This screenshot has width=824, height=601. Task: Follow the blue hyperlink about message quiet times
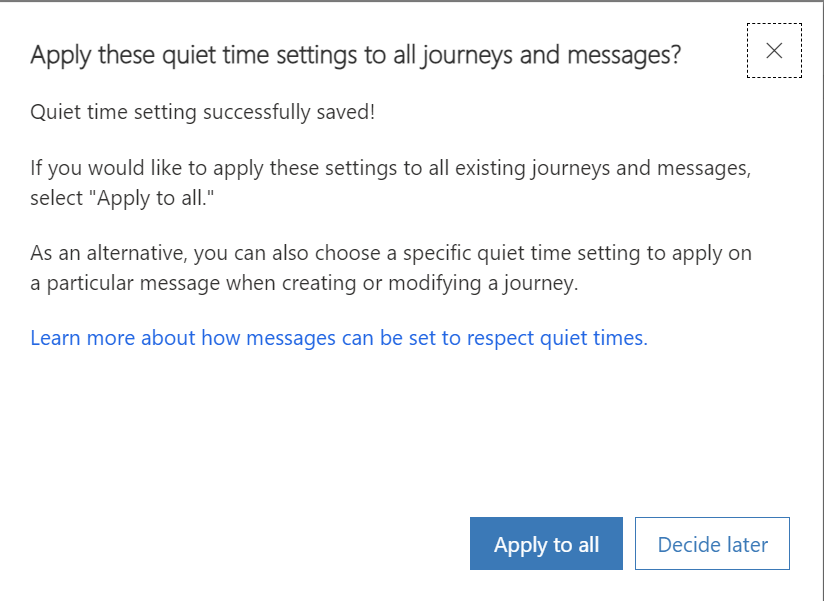pos(337,338)
